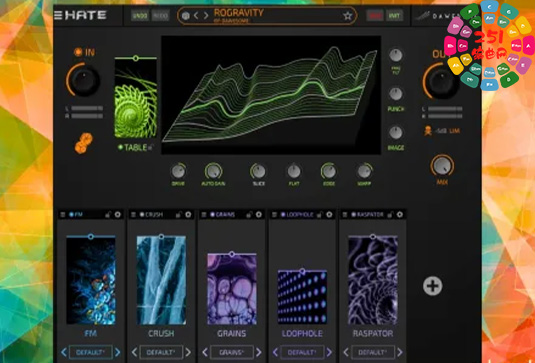
Task: Open the LOOPHOLE module drag-handle menu
Action: pyautogui.click(x=274, y=215)
